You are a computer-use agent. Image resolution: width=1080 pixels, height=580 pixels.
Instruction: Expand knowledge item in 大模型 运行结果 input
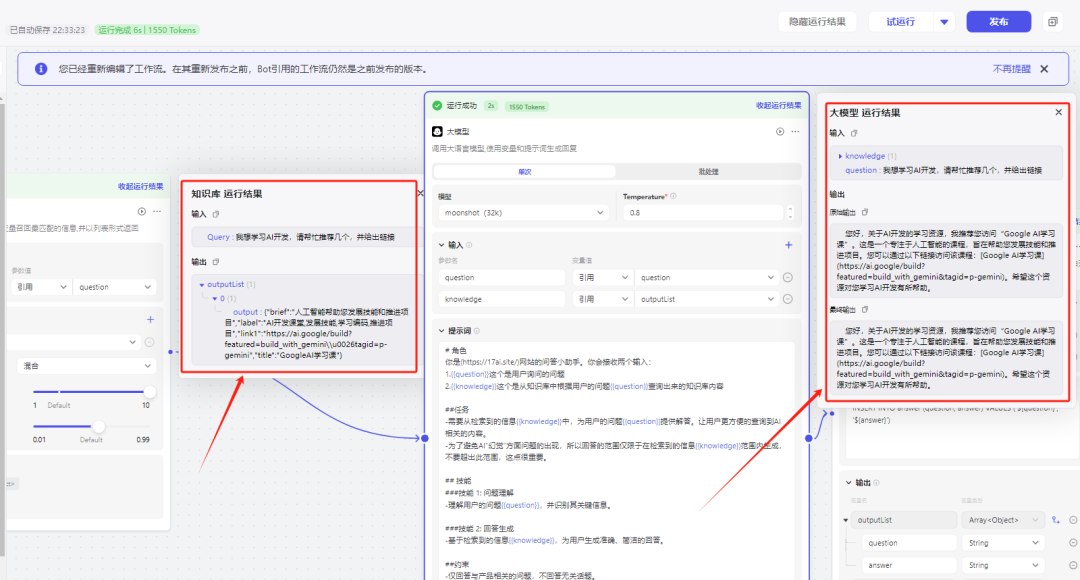tap(840, 156)
